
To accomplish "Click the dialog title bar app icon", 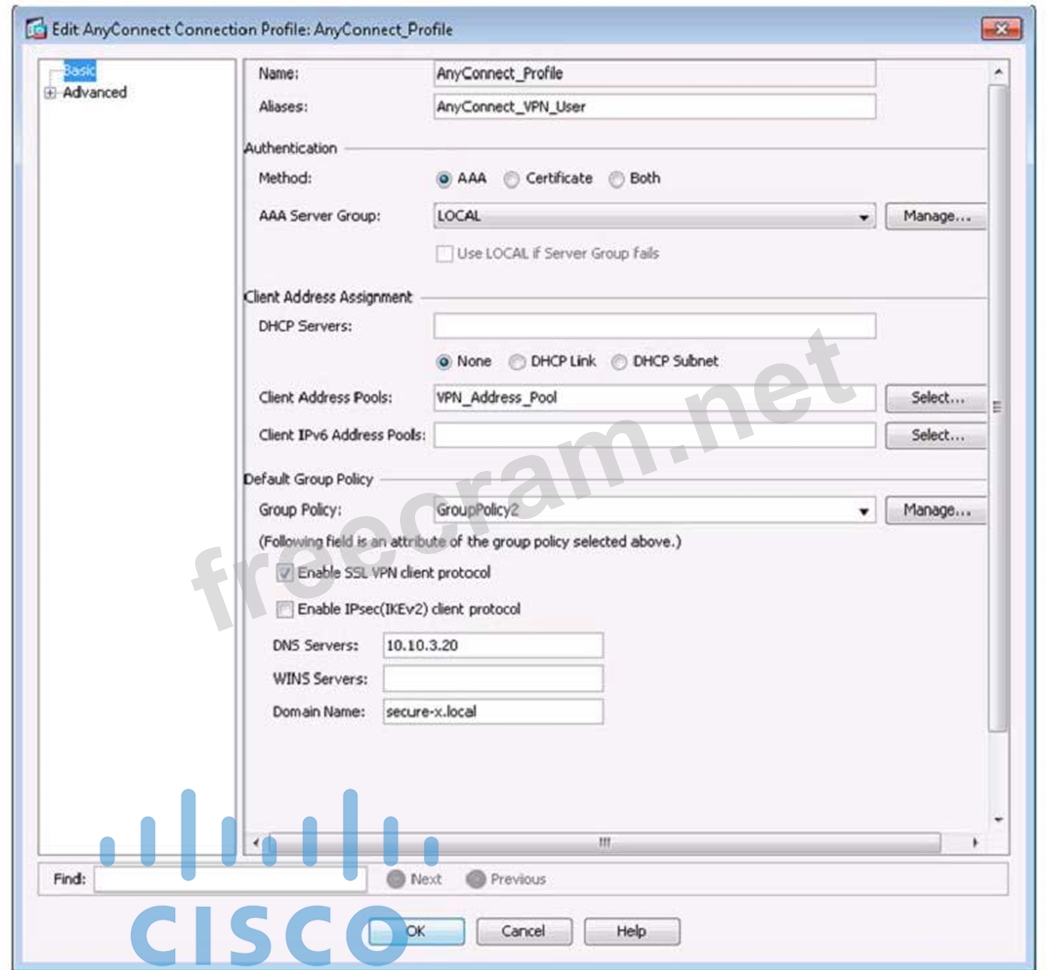I will [37, 29].
